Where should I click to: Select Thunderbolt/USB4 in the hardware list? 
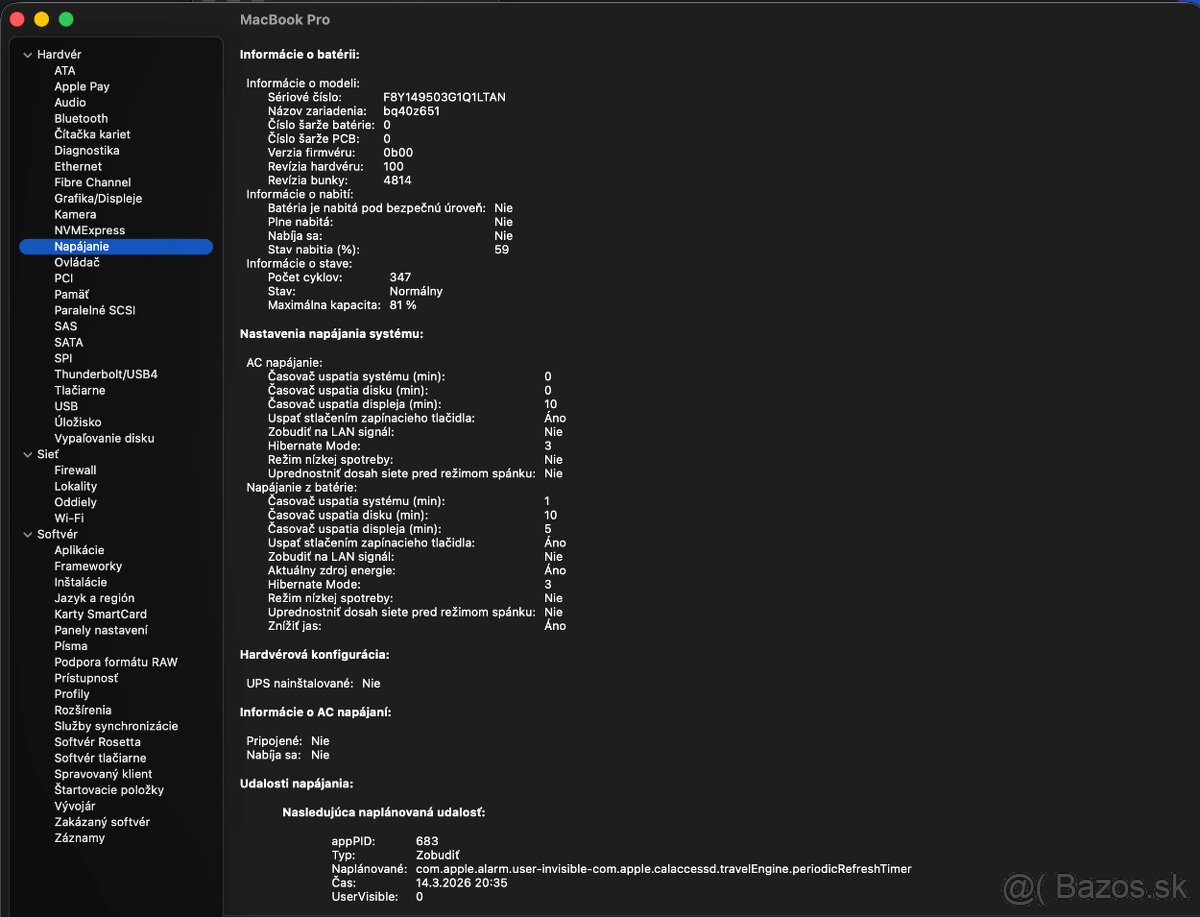(106, 374)
